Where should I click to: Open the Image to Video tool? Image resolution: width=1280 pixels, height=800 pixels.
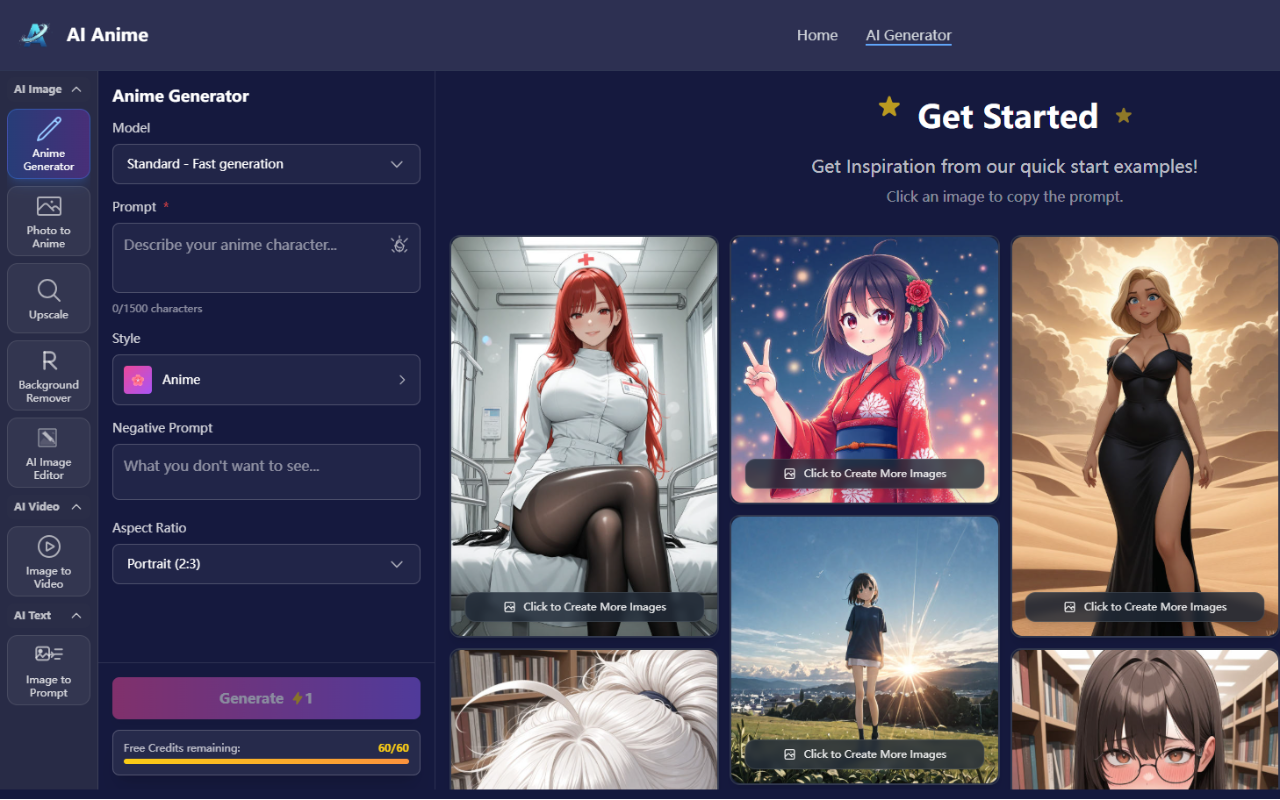click(x=48, y=561)
